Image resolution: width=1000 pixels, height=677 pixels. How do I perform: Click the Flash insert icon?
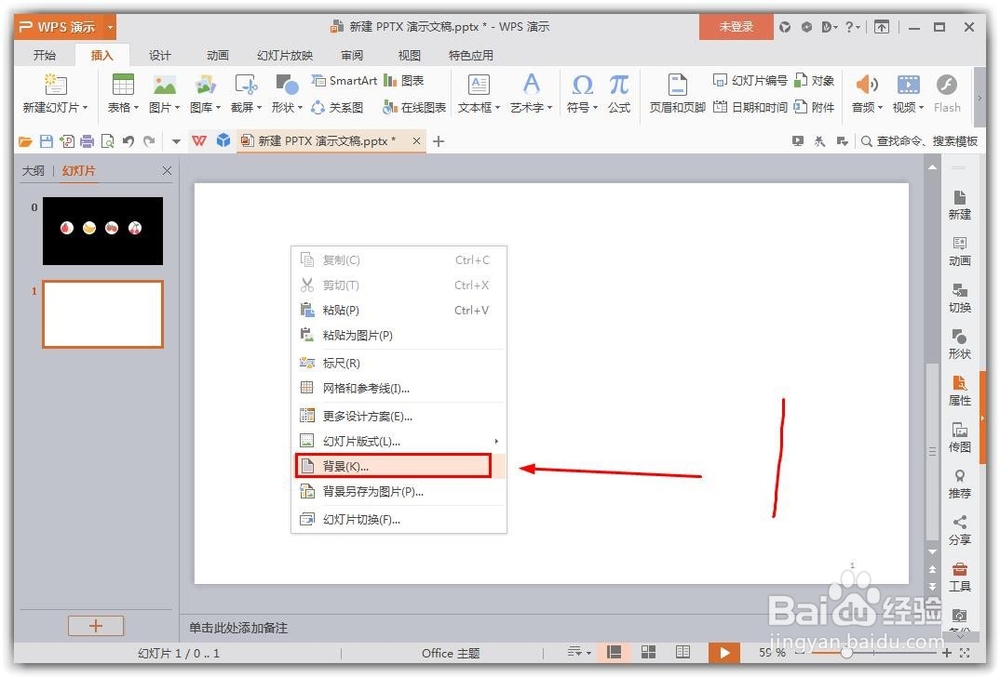click(x=946, y=85)
